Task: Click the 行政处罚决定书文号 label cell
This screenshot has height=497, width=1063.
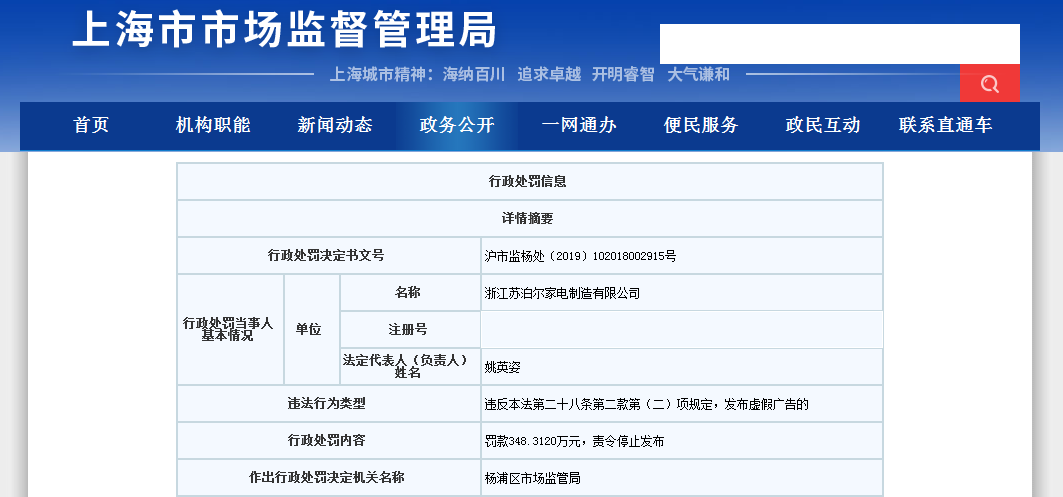Action: point(329,256)
